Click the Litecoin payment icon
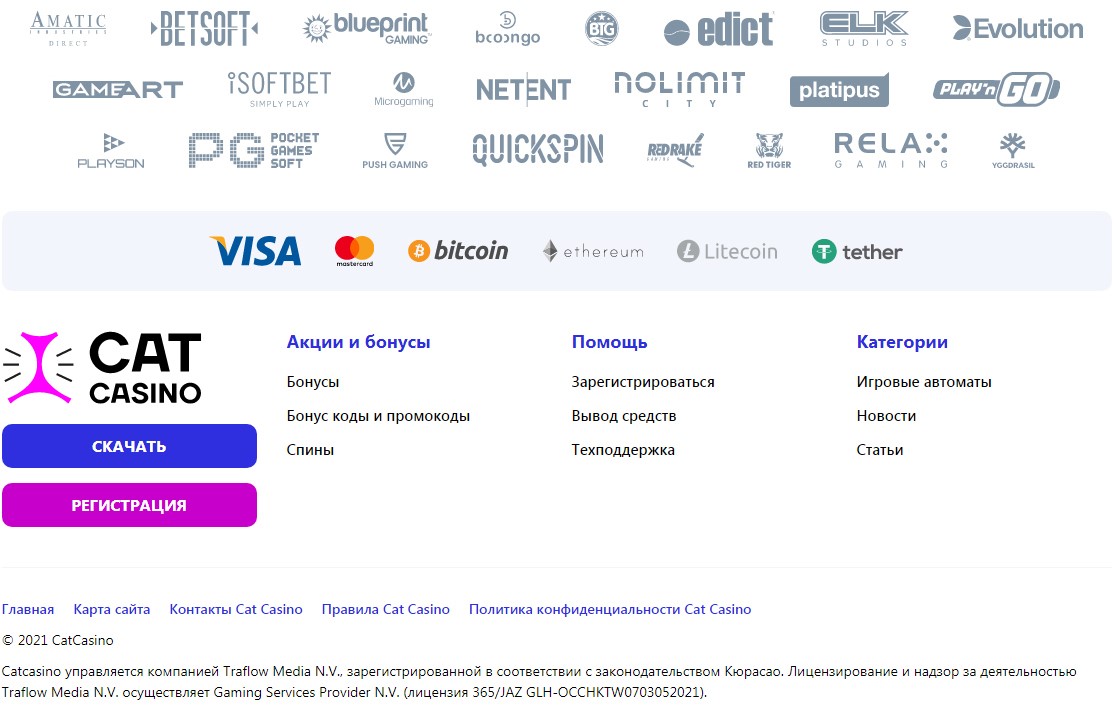Screen dimensions: 1114x714 coord(727,251)
